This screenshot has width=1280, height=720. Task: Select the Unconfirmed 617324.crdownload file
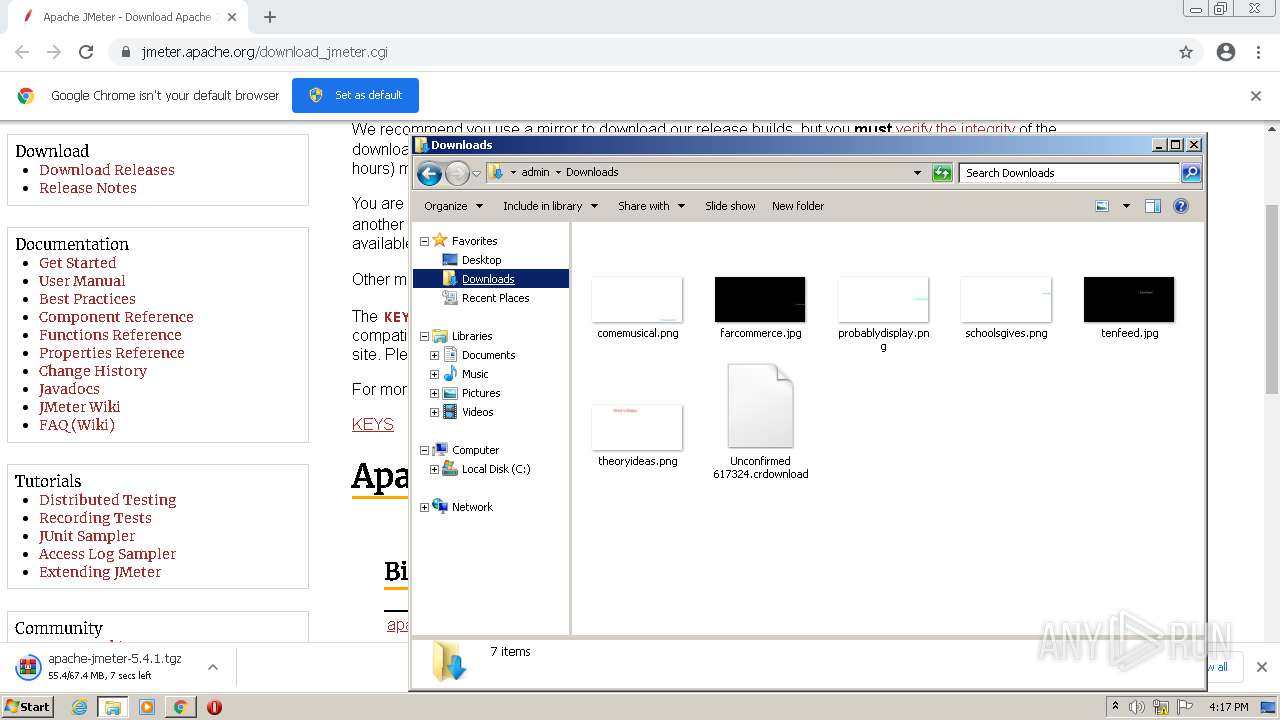(760, 422)
